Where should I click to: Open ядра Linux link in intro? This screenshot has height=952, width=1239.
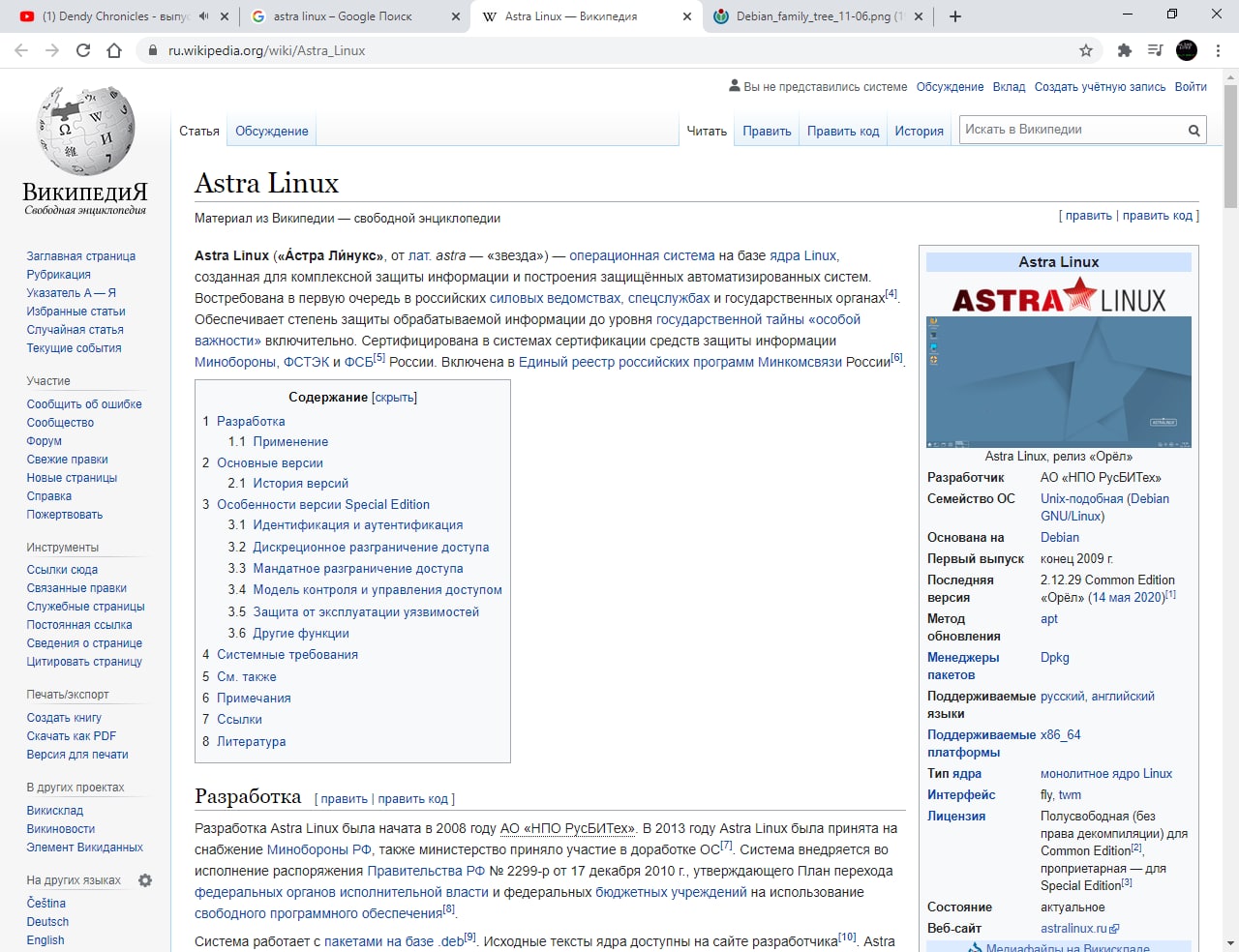coord(803,255)
